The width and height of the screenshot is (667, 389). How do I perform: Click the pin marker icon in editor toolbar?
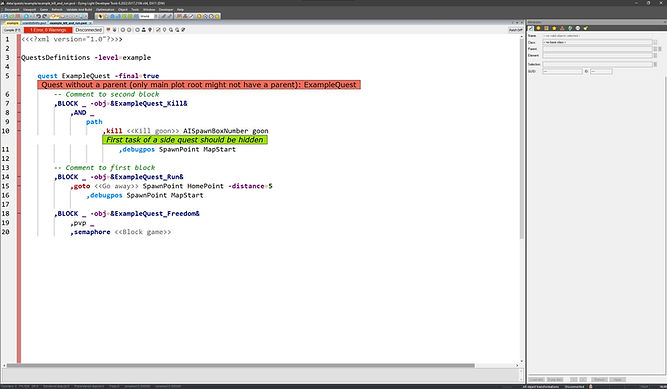[165, 30]
